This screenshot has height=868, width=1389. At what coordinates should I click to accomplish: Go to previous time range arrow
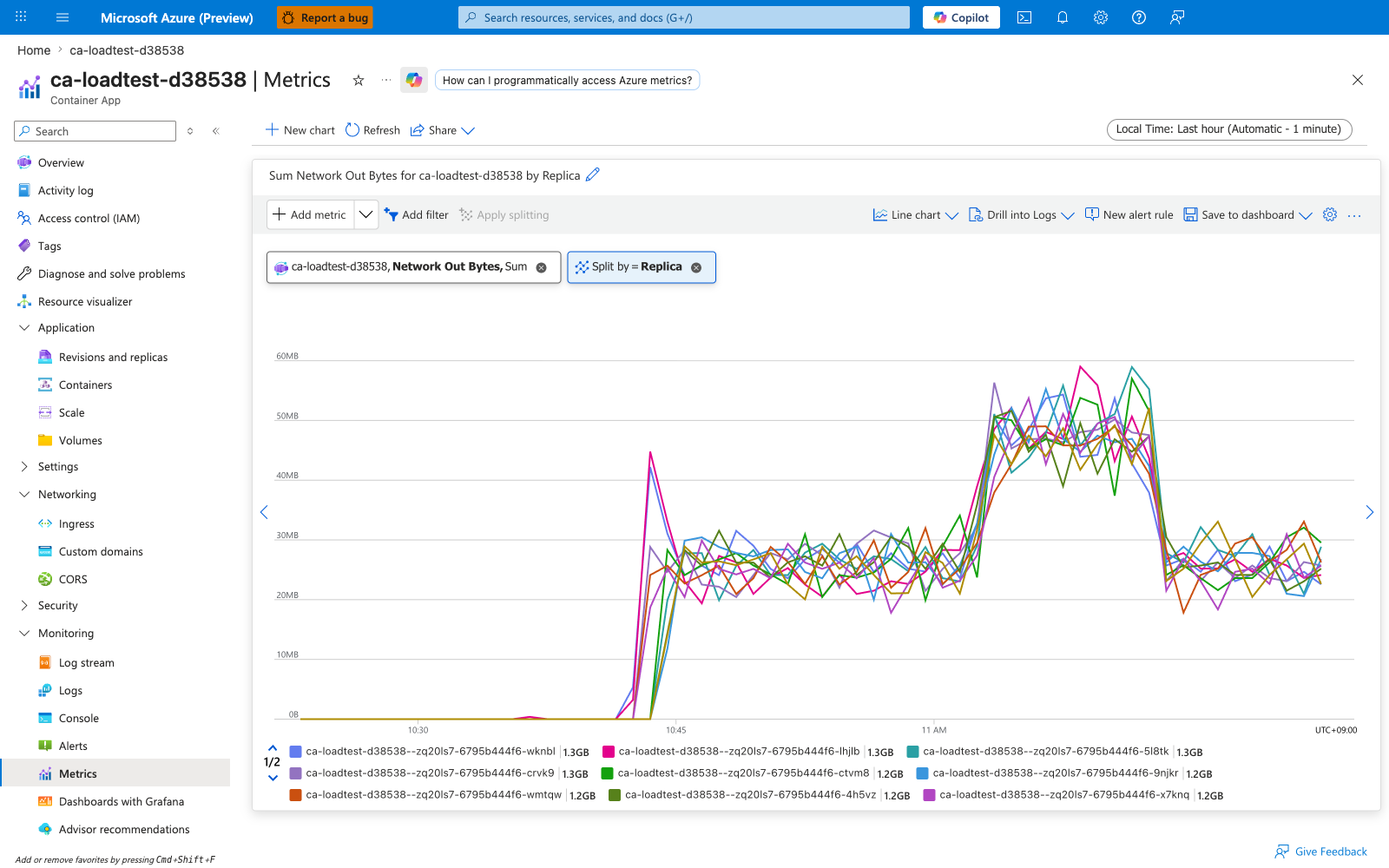(264, 512)
